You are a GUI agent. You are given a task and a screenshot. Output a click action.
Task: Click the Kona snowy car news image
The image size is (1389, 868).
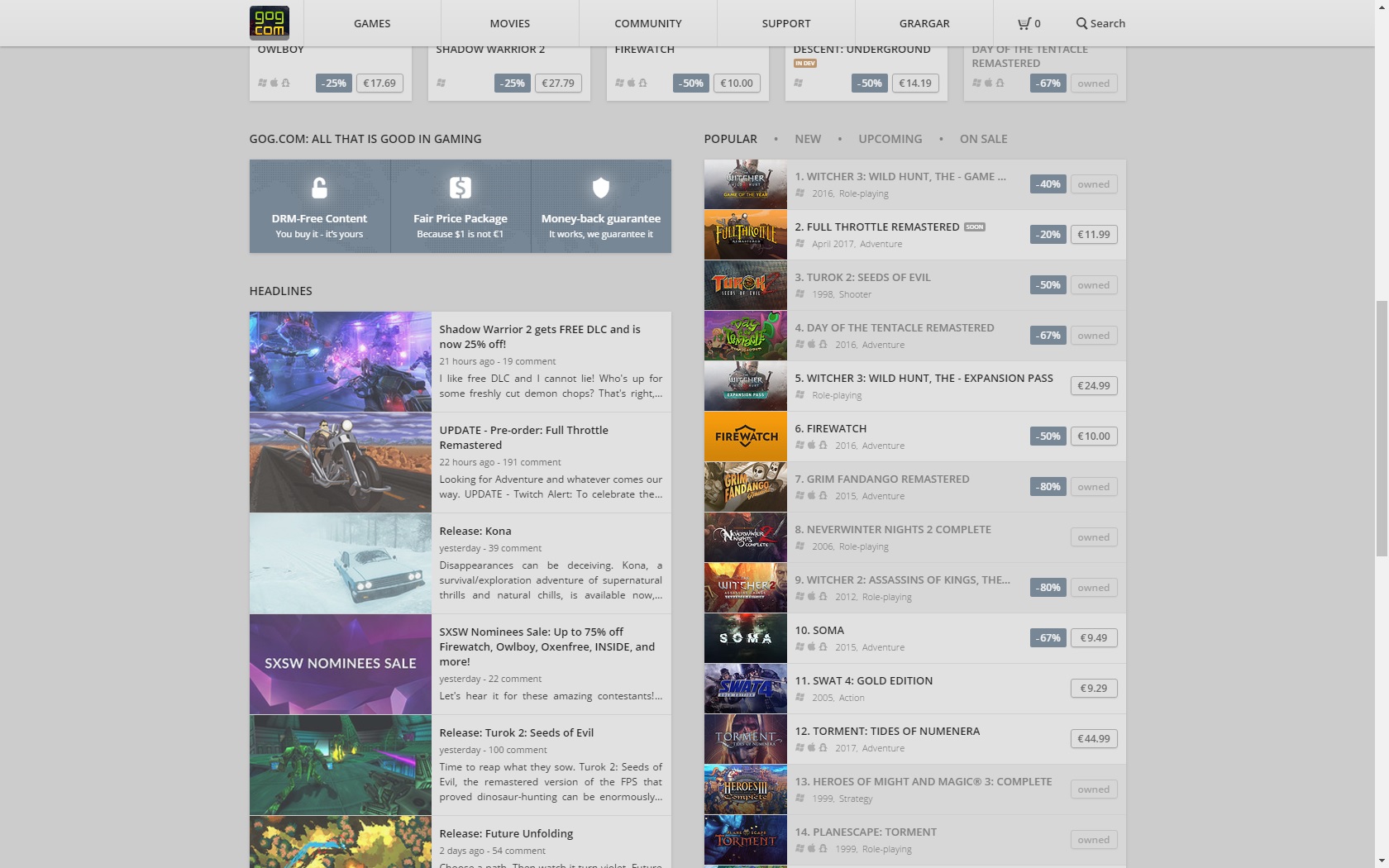(341, 563)
